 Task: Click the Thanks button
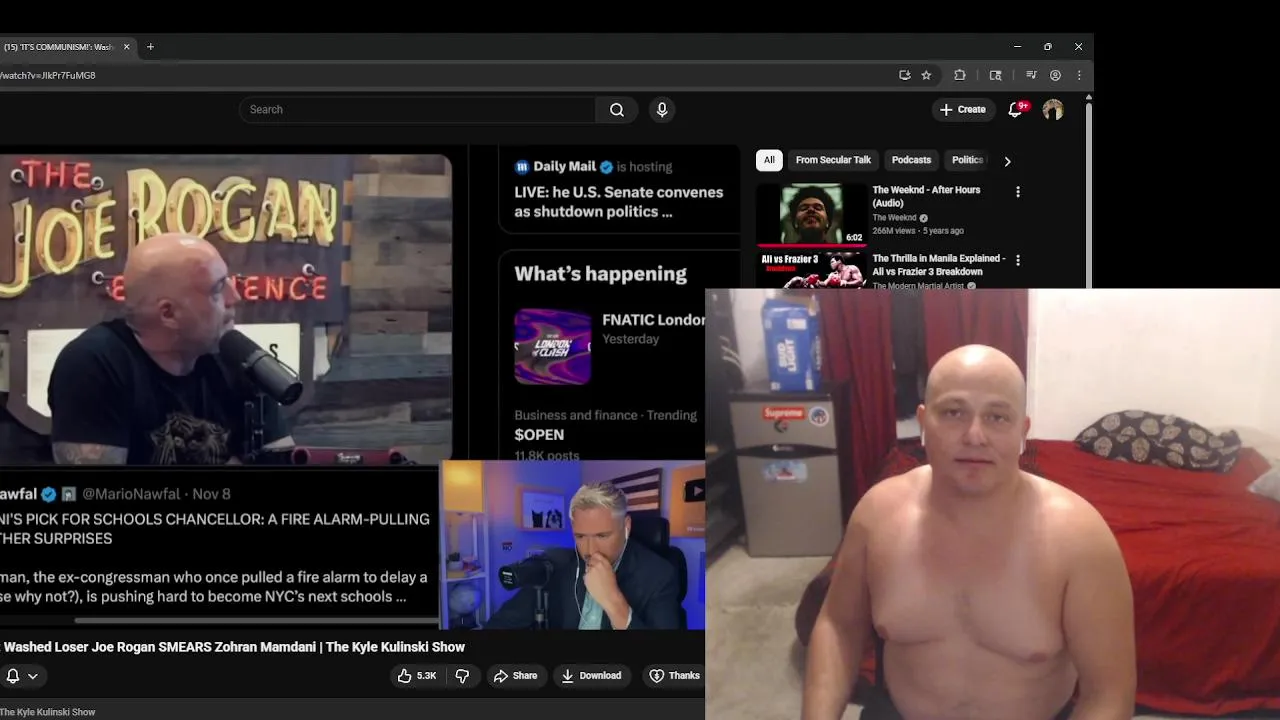[675, 676]
